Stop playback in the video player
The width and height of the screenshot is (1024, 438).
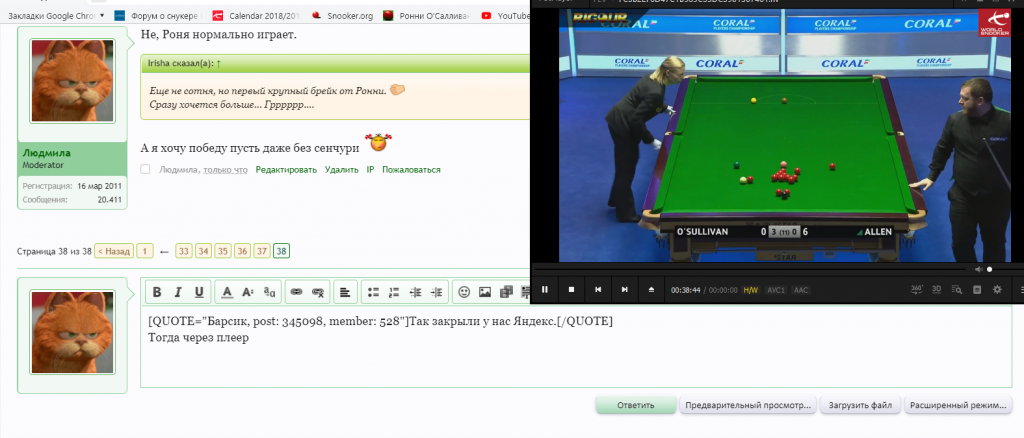tap(571, 290)
